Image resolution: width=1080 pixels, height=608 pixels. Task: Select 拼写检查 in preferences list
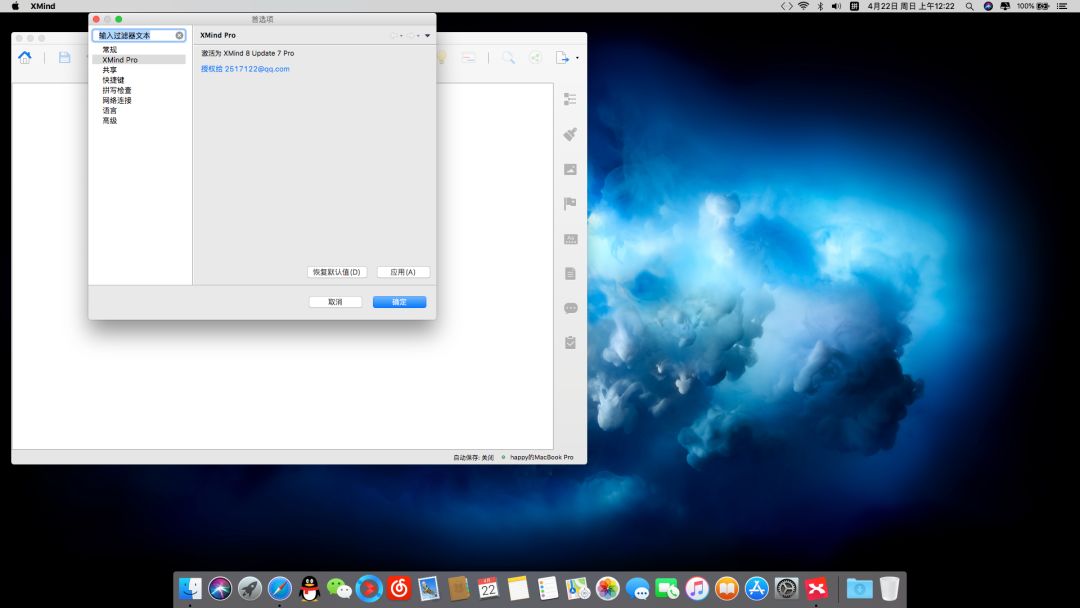[116, 90]
